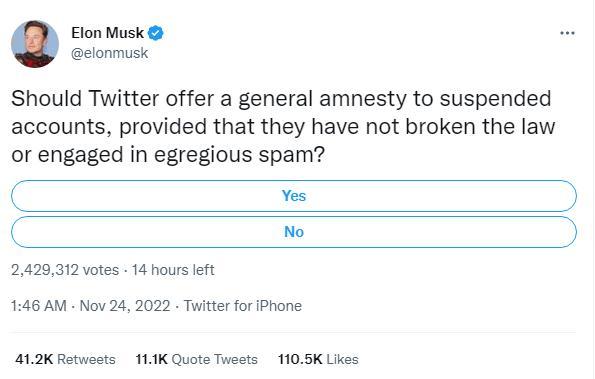Vote Yes in the poll
The height and width of the screenshot is (379, 595).
coord(294,196)
